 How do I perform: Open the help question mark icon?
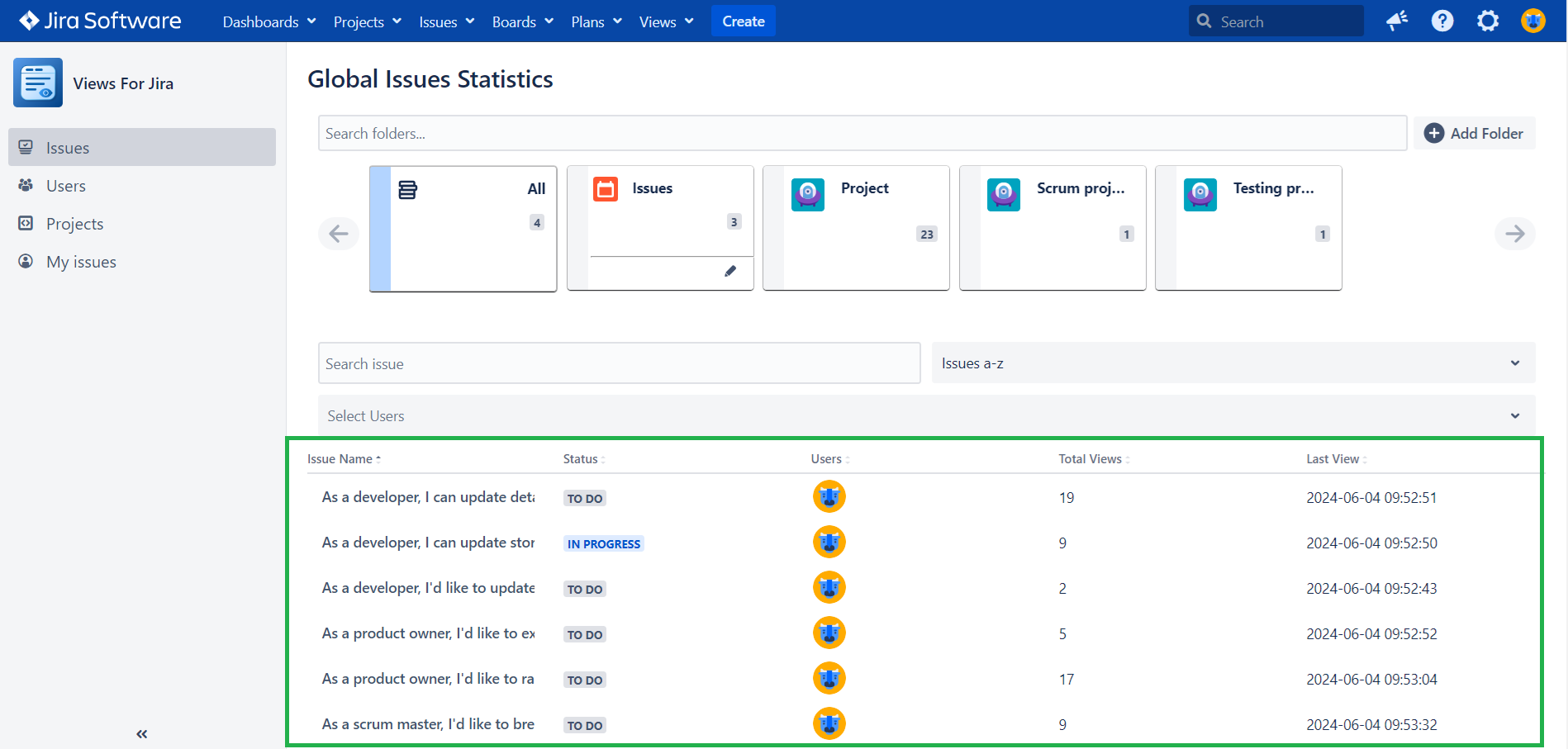[x=1442, y=21]
